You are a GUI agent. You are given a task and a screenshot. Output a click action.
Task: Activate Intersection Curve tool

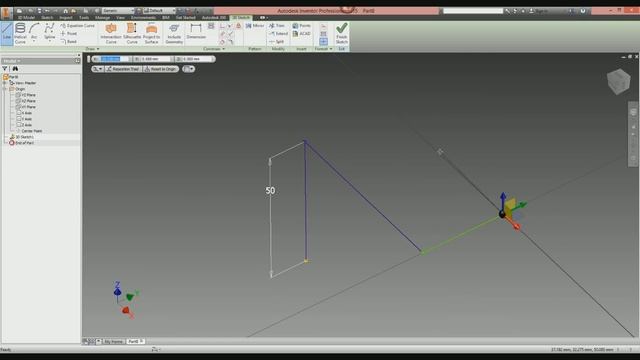[111, 33]
